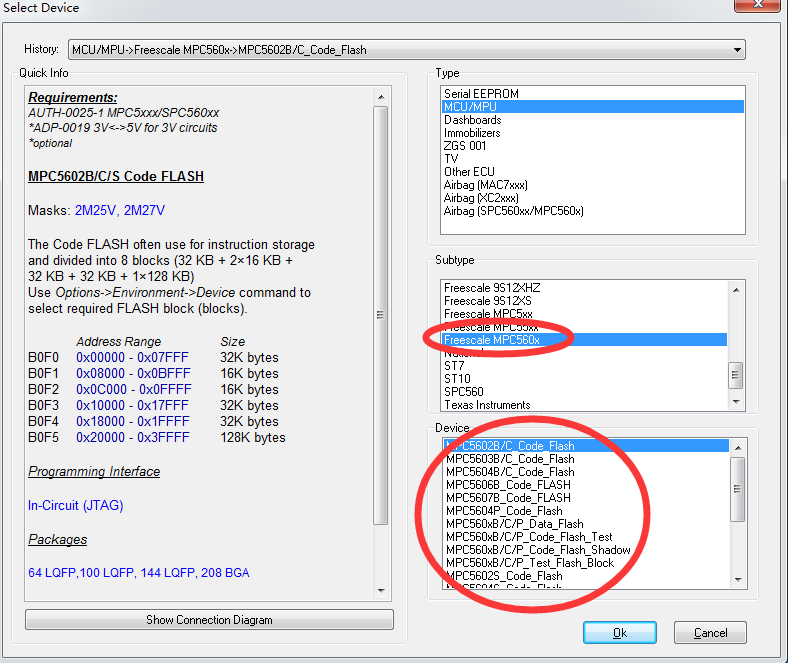Choose MPC5603B/C_Code_Flash device
Image resolution: width=788 pixels, height=663 pixels.
pos(510,459)
